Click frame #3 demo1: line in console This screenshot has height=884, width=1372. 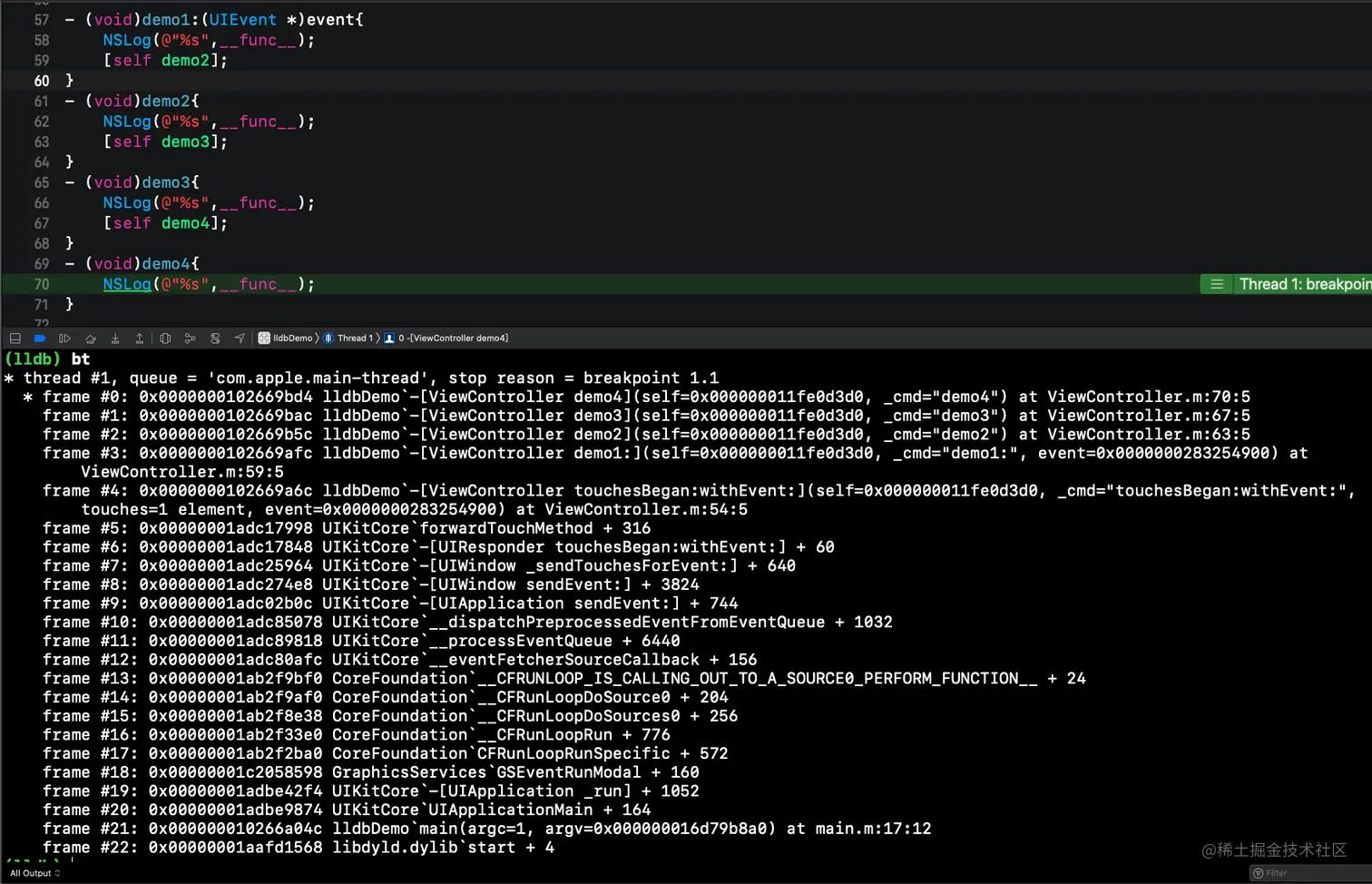pyautogui.click(x=675, y=463)
